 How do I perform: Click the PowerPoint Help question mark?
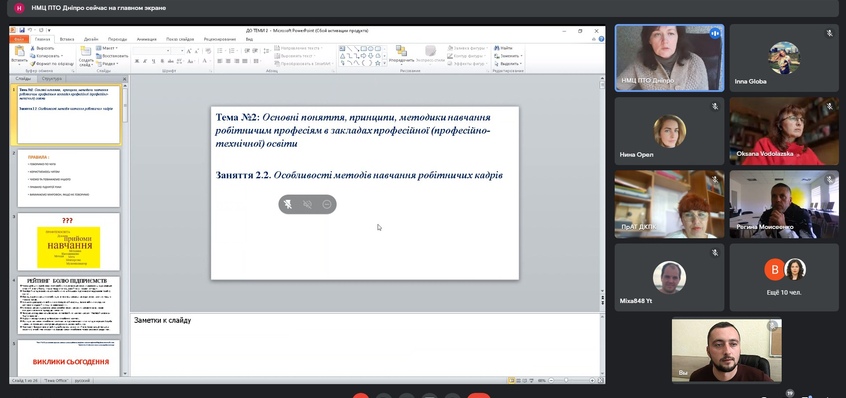tap(601, 39)
